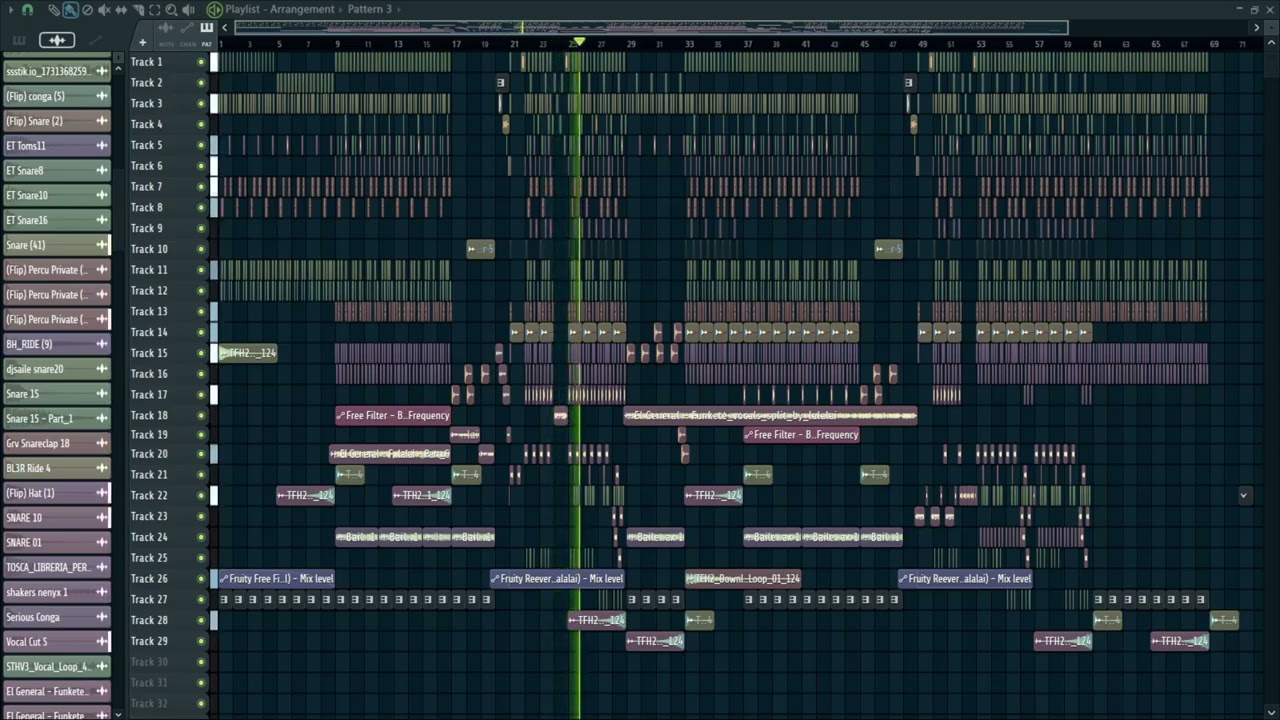Mute Track 14
Image resolution: width=1280 pixels, height=720 pixels.
click(x=201, y=332)
